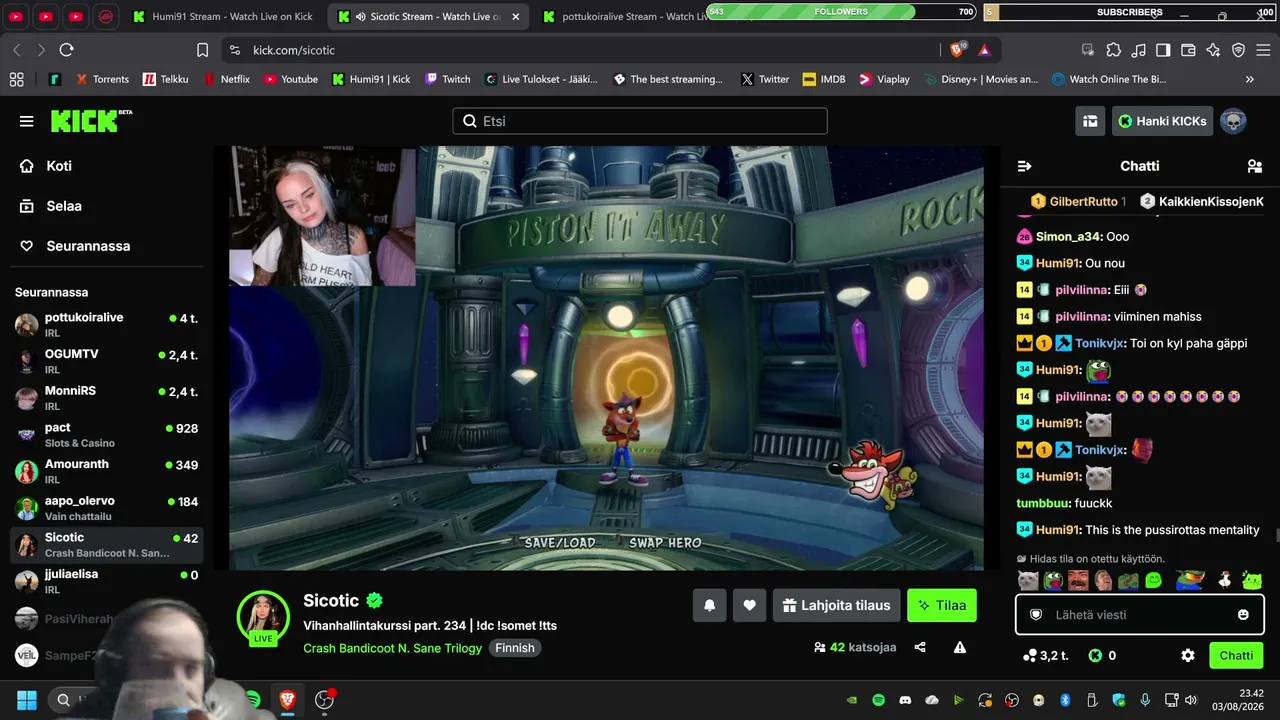The height and width of the screenshot is (720, 1280).
Task: Report the stream with warning icon
Action: pyautogui.click(x=960, y=647)
